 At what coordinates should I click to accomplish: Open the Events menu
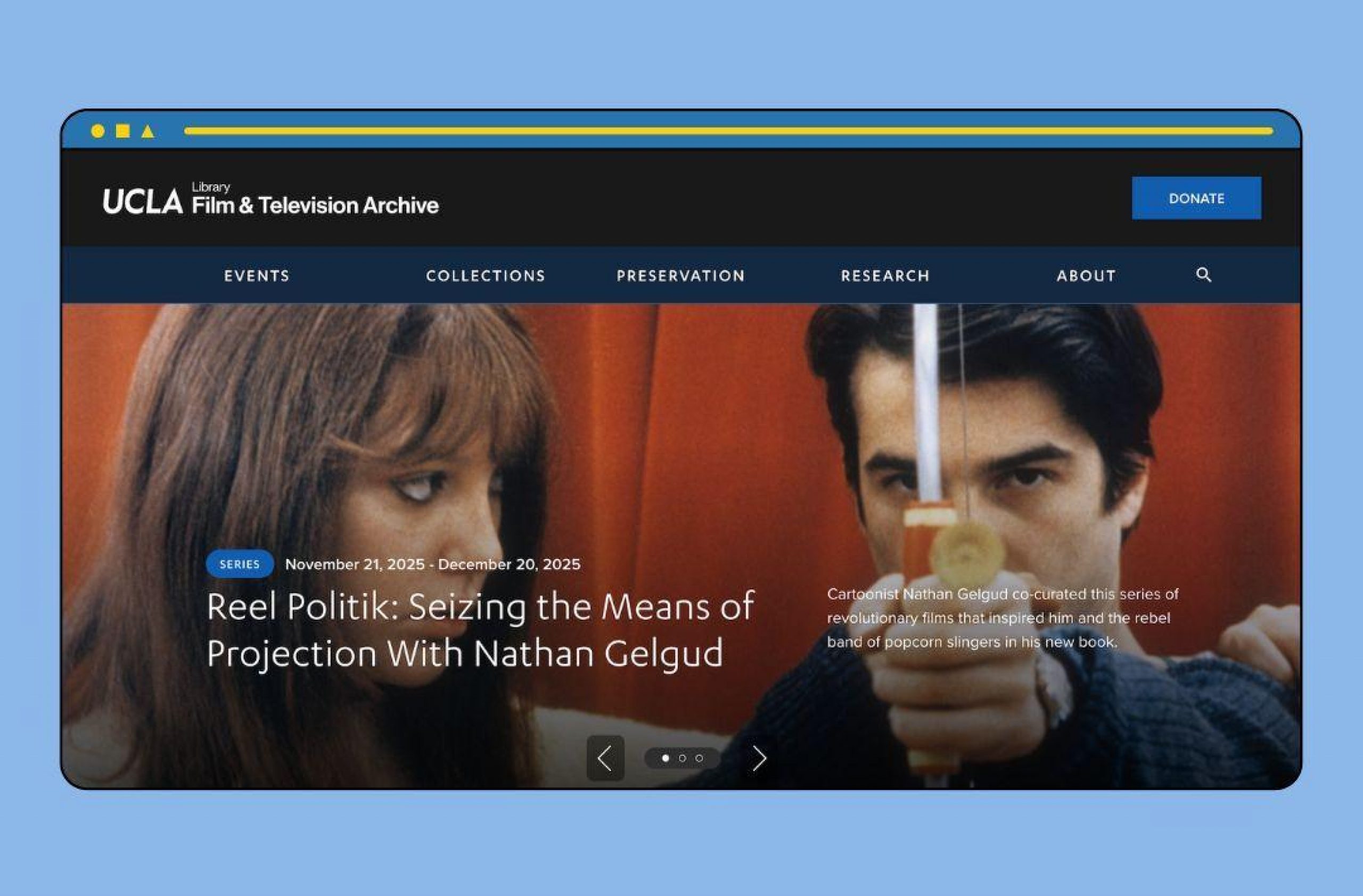click(x=257, y=276)
